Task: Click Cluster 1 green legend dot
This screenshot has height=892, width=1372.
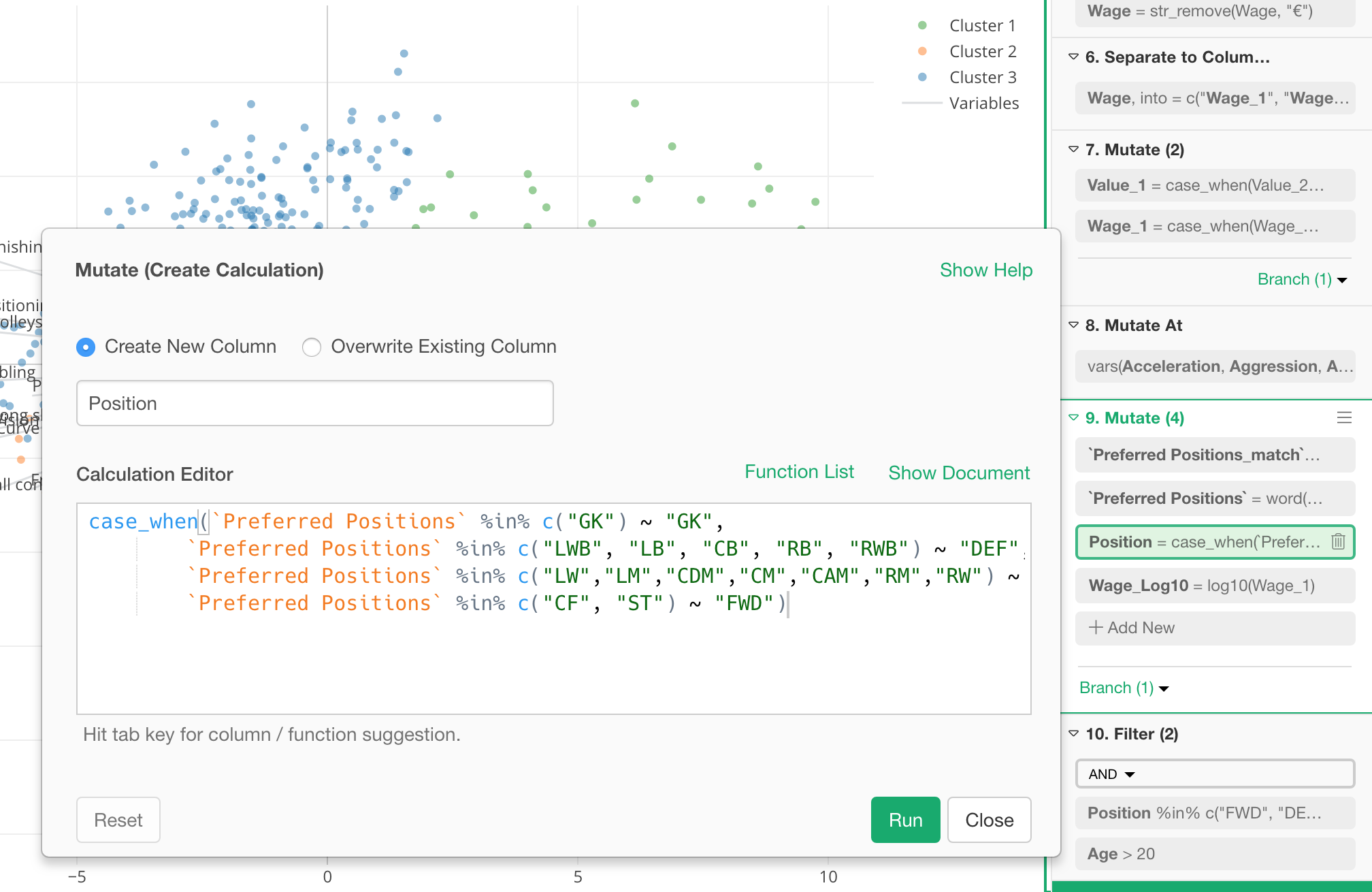Action: (922, 26)
